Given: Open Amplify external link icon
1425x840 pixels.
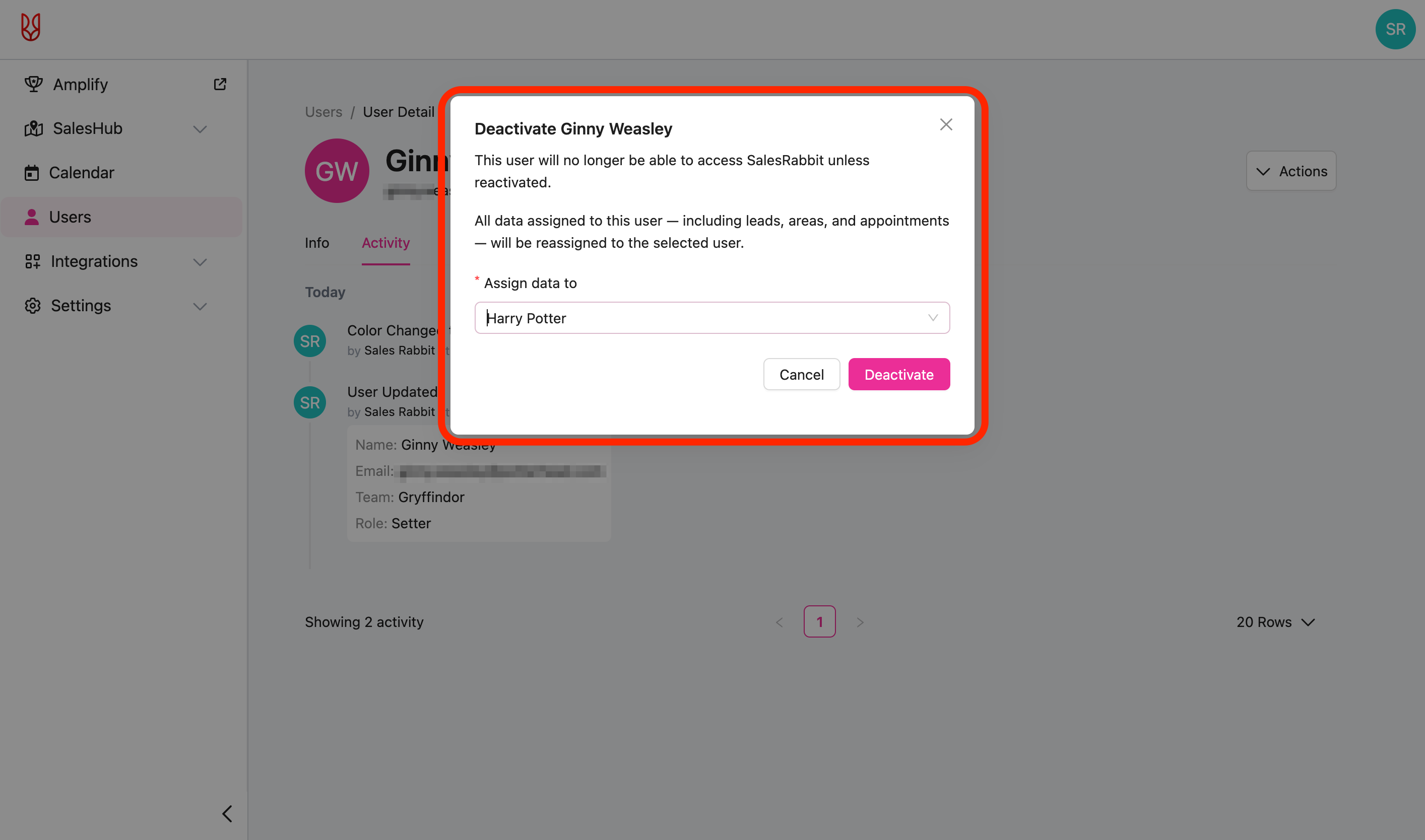Looking at the screenshot, I should (220, 84).
